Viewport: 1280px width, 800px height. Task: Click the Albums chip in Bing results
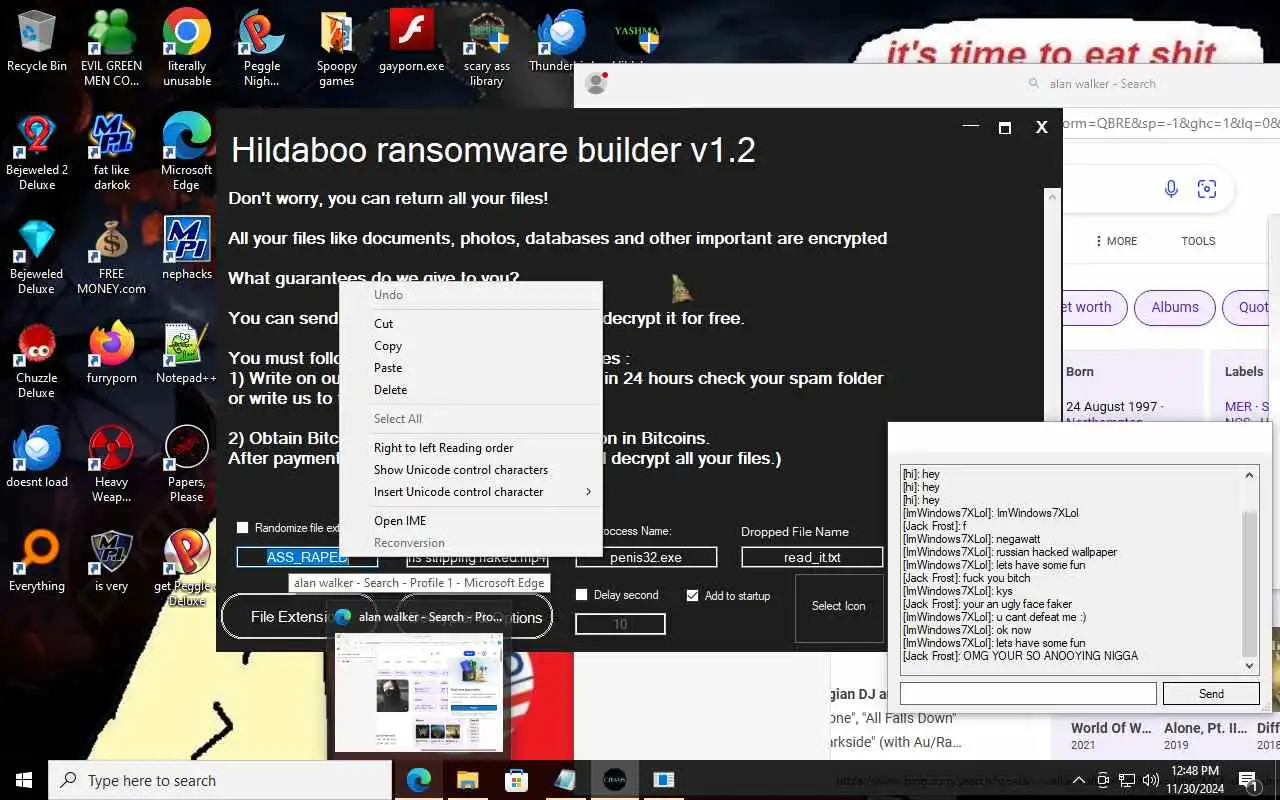[1174, 307]
